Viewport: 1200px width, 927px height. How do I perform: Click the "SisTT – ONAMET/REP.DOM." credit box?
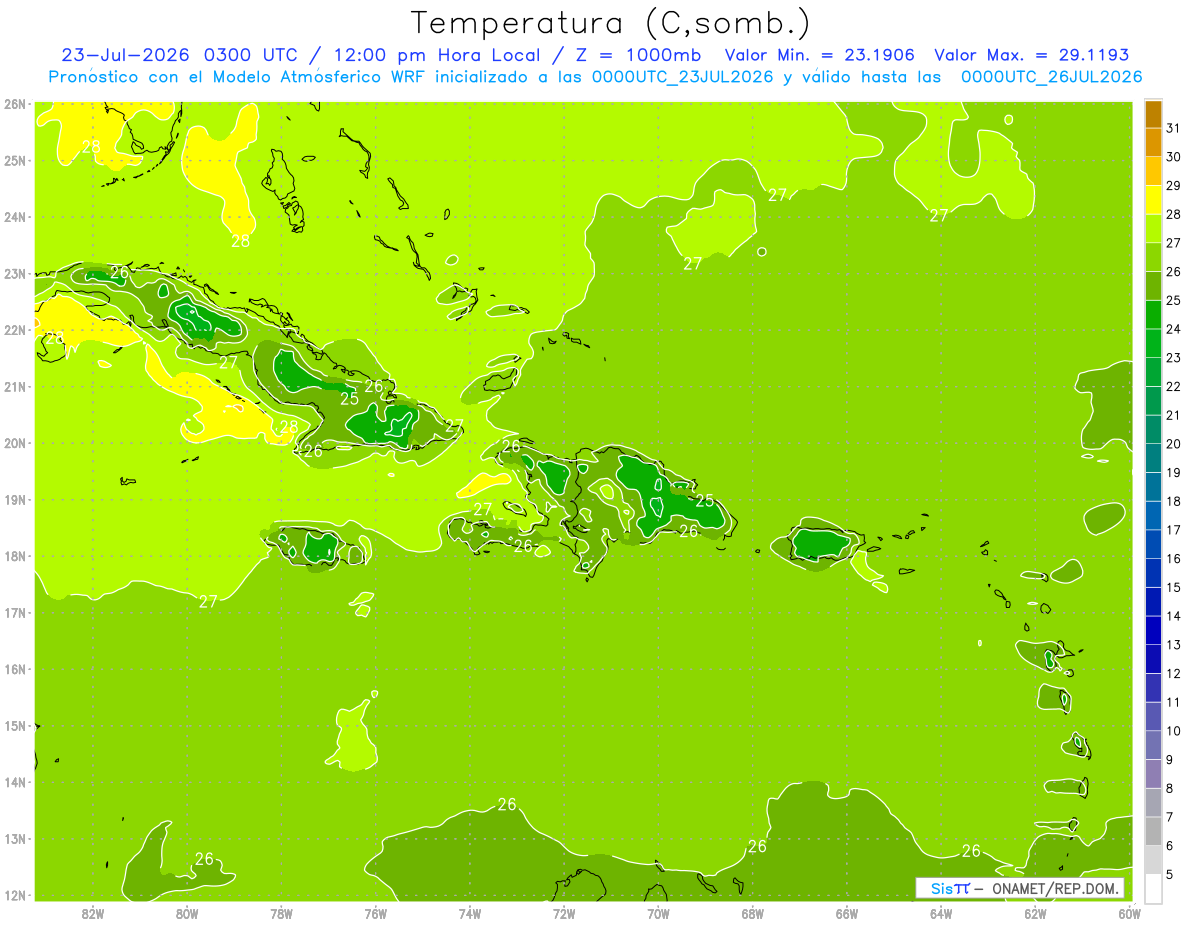click(1020, 888)
